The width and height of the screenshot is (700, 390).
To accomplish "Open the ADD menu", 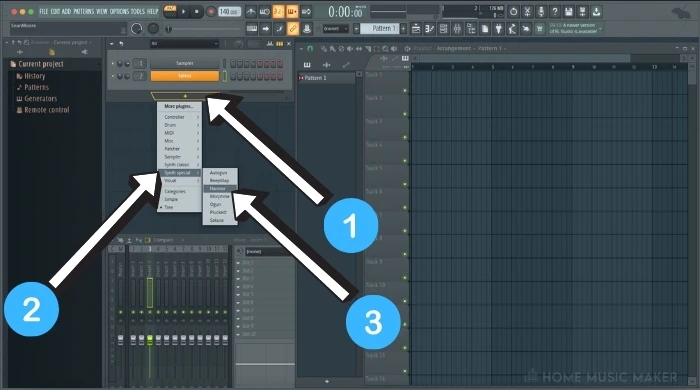I will click(66, 11).
